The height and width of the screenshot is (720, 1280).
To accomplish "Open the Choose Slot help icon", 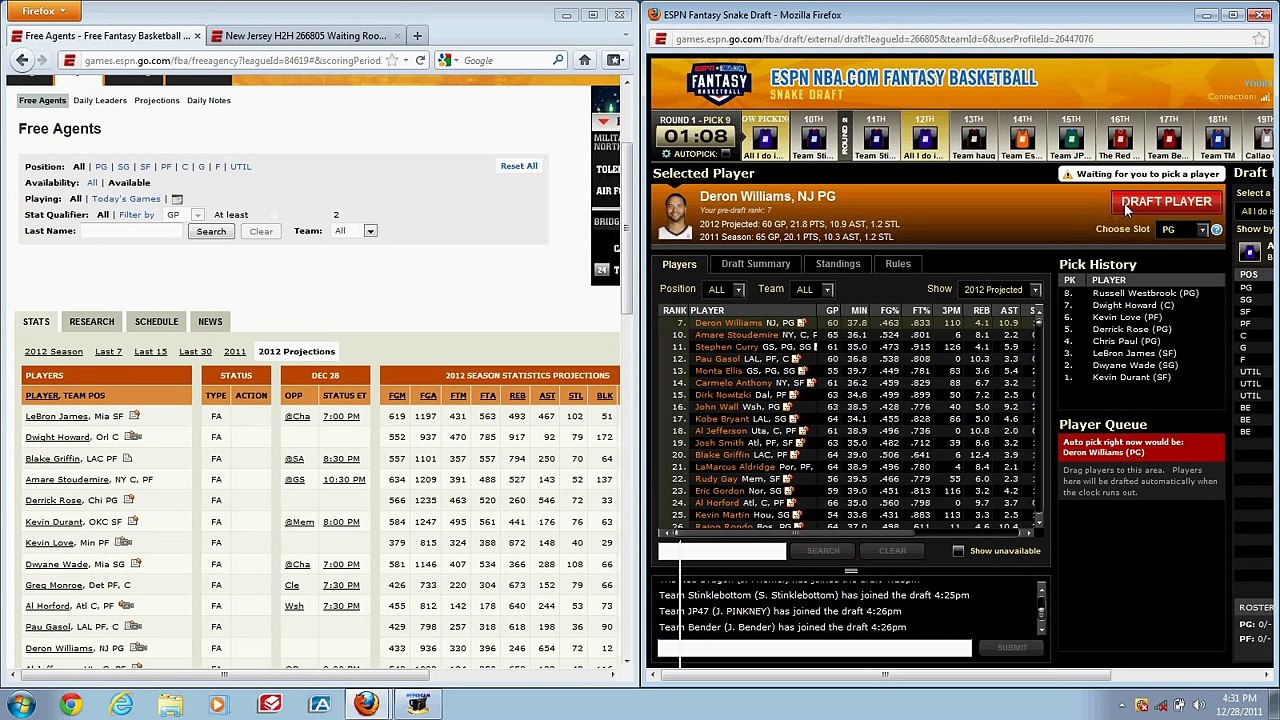I will coord(1216,230).
